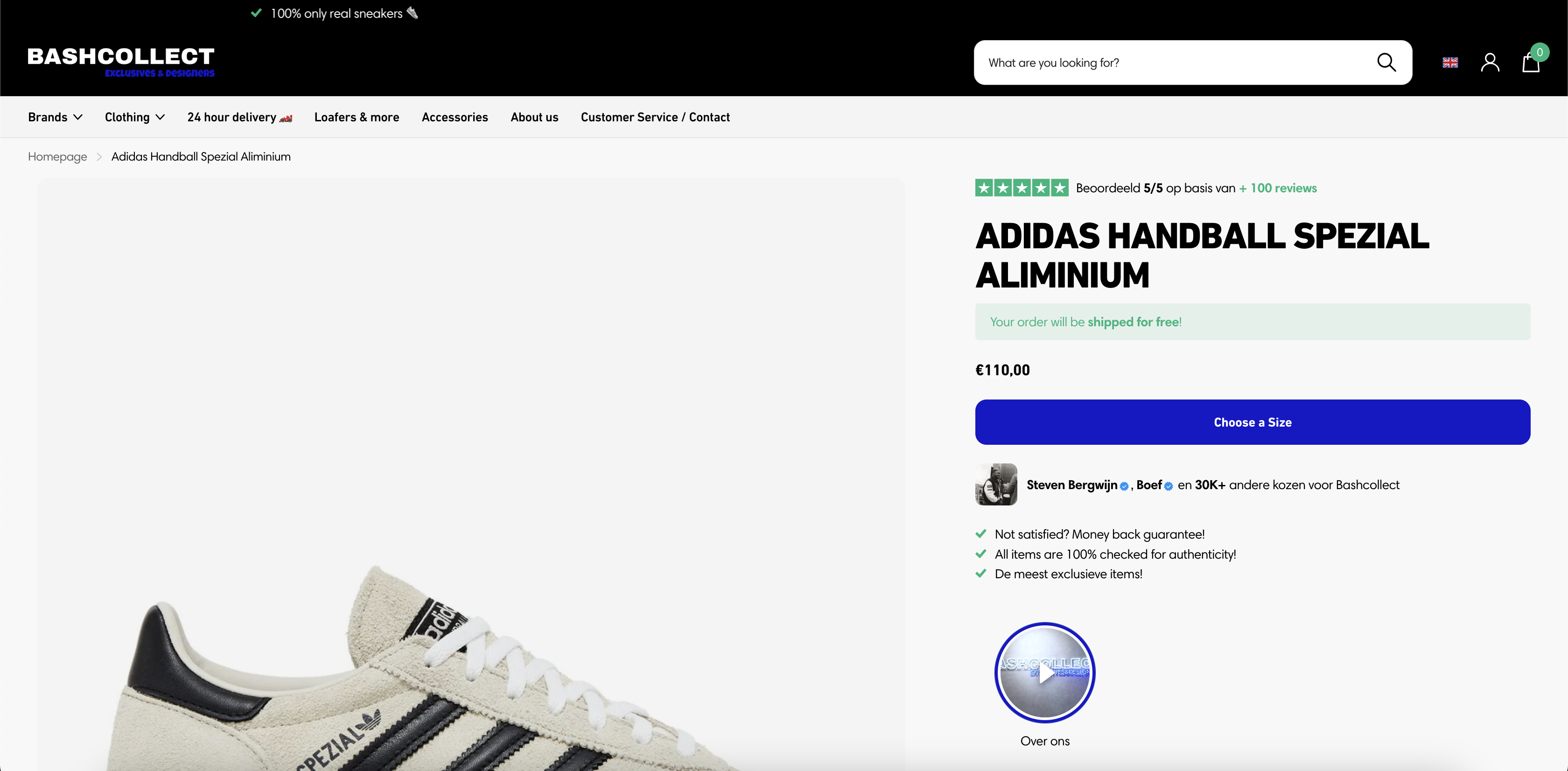Click the current breadcrumb 'Adidas Handball Spezial Aliminium'
1568x771 pixels.
pyautogui.click(x=201, y=156)
